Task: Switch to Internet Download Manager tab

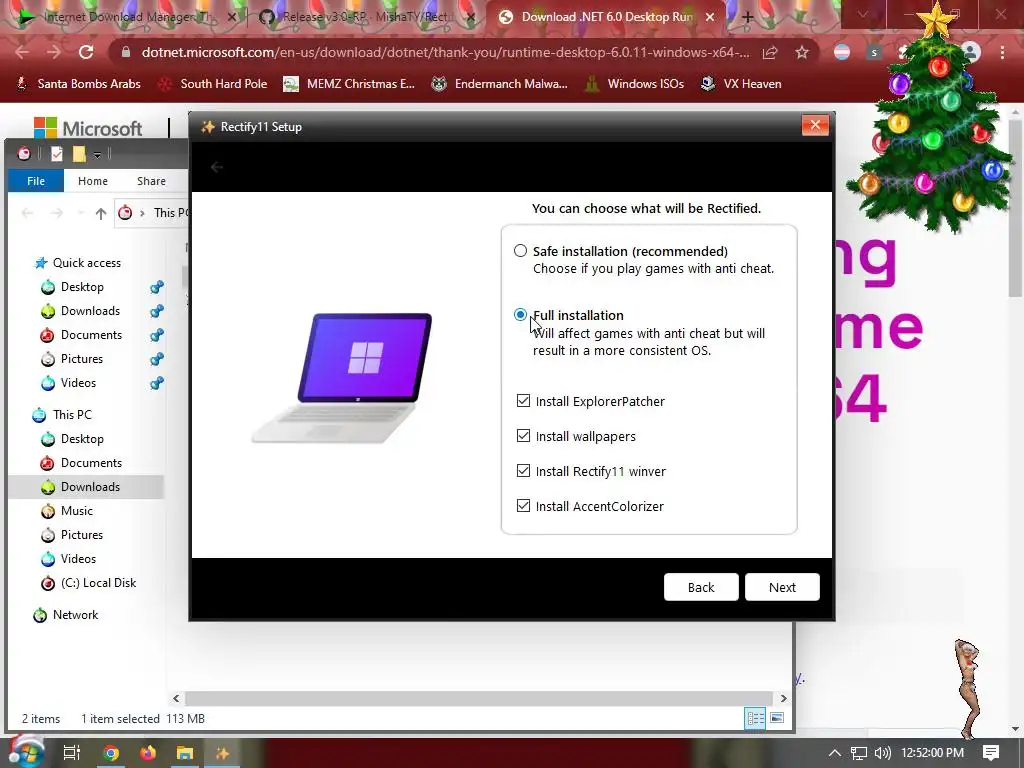Action: point(127,17)
